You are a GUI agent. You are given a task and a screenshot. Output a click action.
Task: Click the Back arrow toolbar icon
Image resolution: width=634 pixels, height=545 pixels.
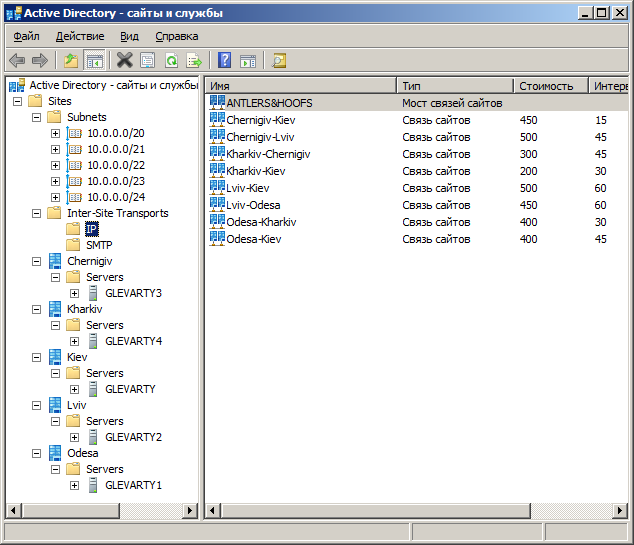(17, 61)
